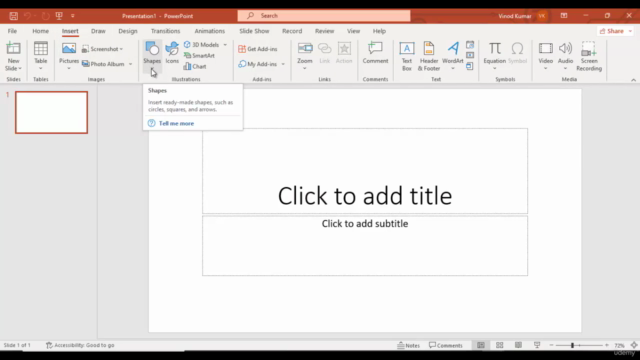
Task: Switch to the Home tab
Action: pyautogui.click(x=40, y=31)
